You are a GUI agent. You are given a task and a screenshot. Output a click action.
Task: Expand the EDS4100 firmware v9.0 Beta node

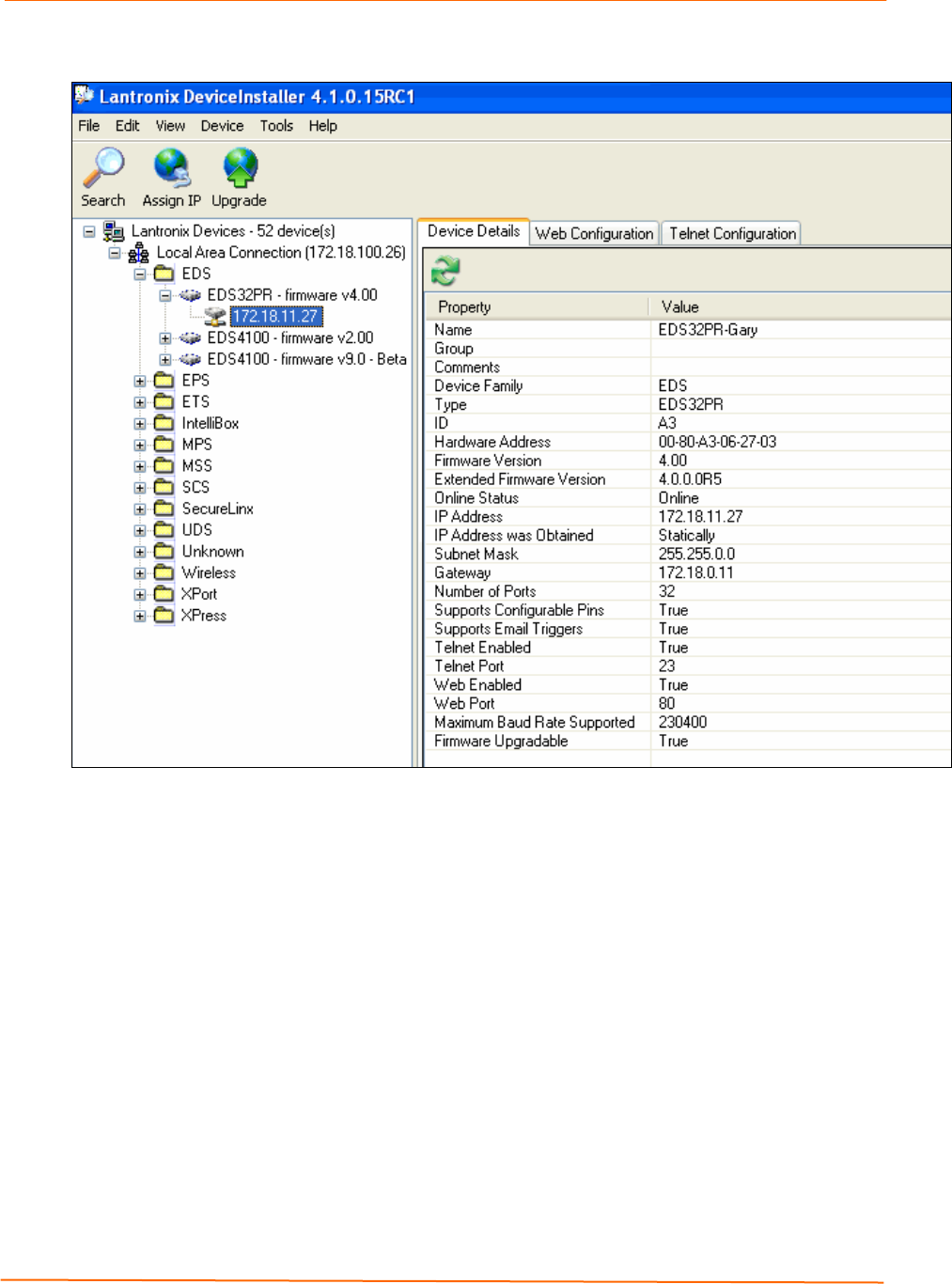click(165, 360)
